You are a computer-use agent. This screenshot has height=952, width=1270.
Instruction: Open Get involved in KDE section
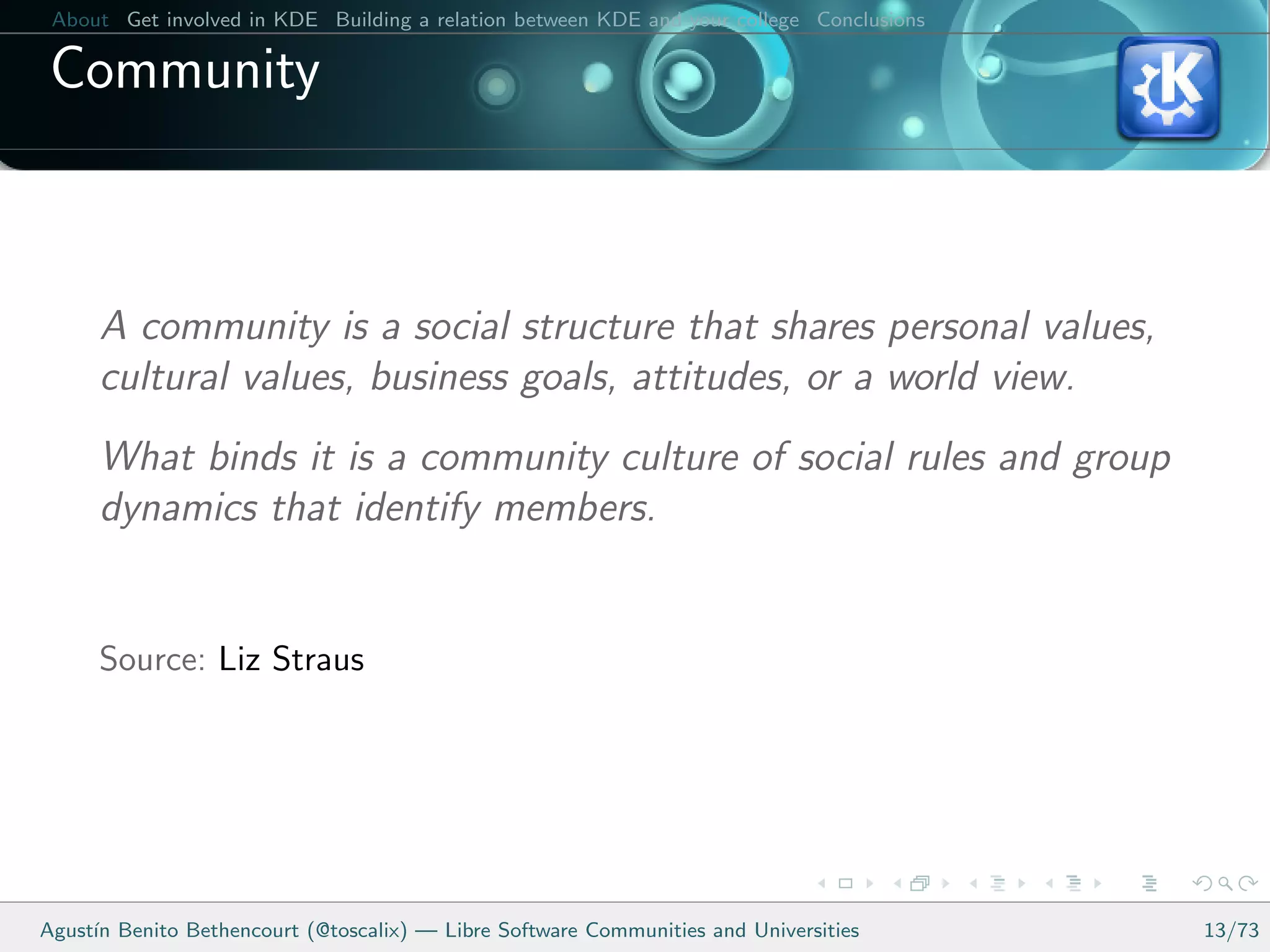(222, 19)
